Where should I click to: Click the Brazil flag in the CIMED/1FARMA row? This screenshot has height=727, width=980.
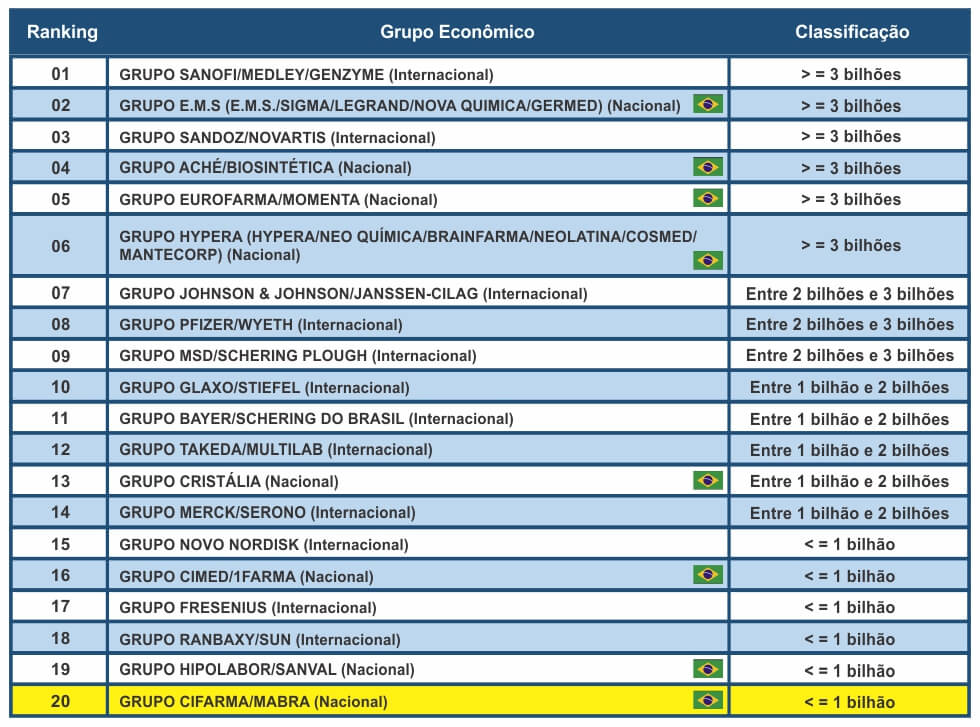point(708,574)
